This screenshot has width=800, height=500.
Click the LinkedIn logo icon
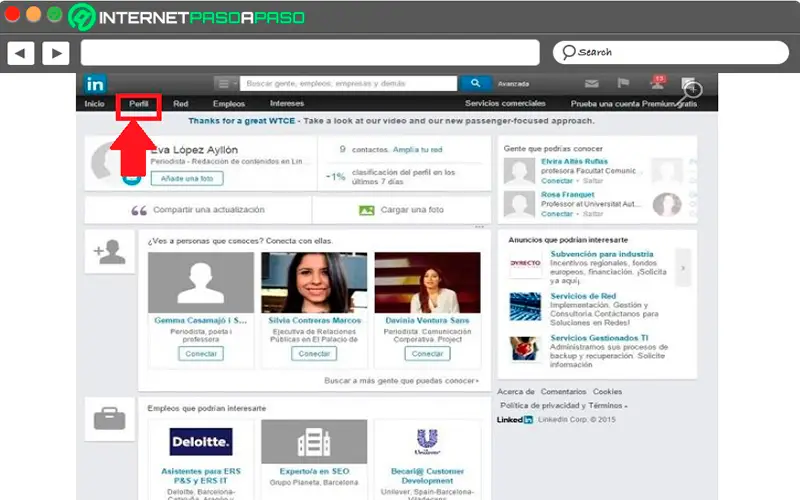pos(95,84)
